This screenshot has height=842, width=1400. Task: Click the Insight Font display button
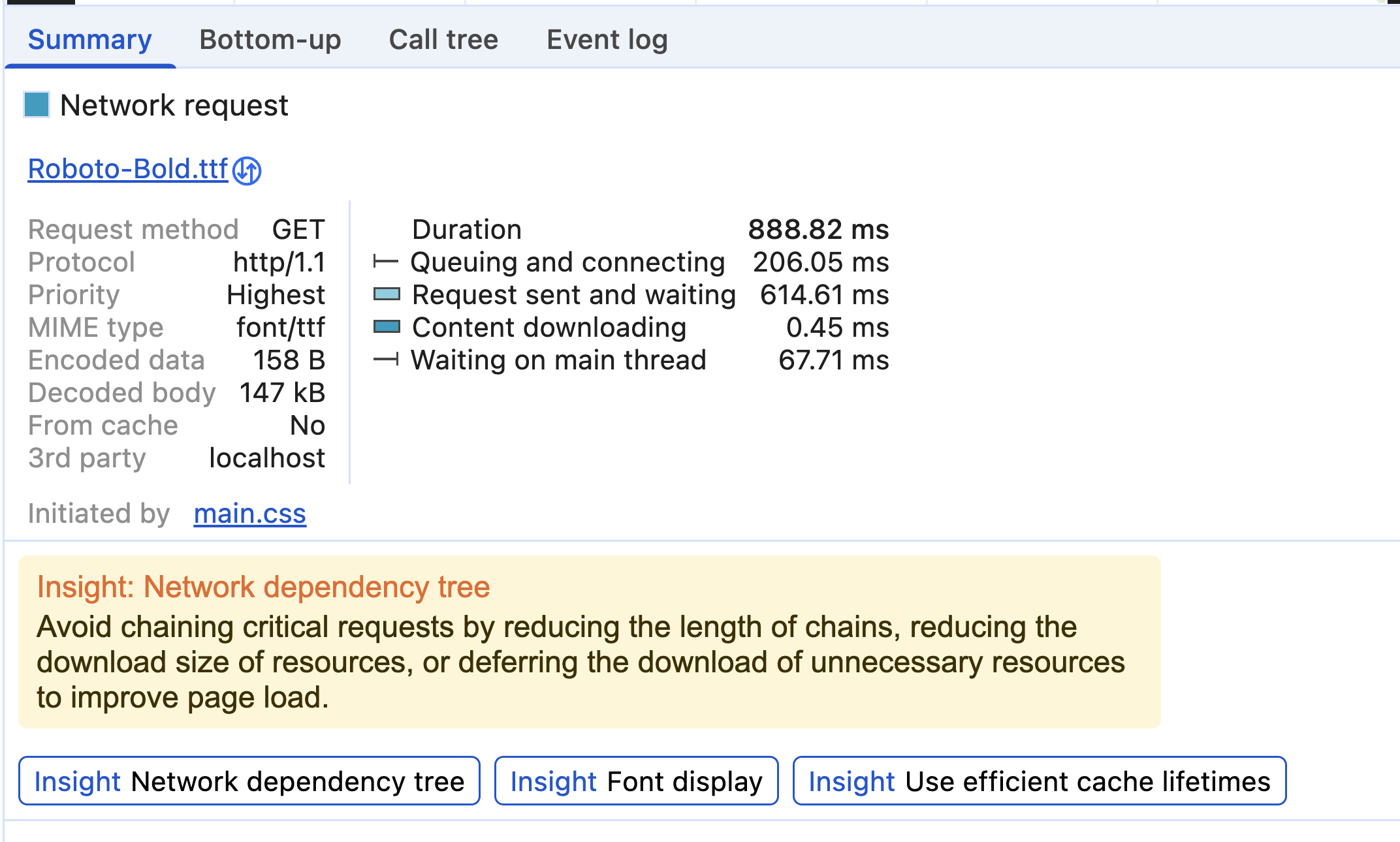click(636, 781)
